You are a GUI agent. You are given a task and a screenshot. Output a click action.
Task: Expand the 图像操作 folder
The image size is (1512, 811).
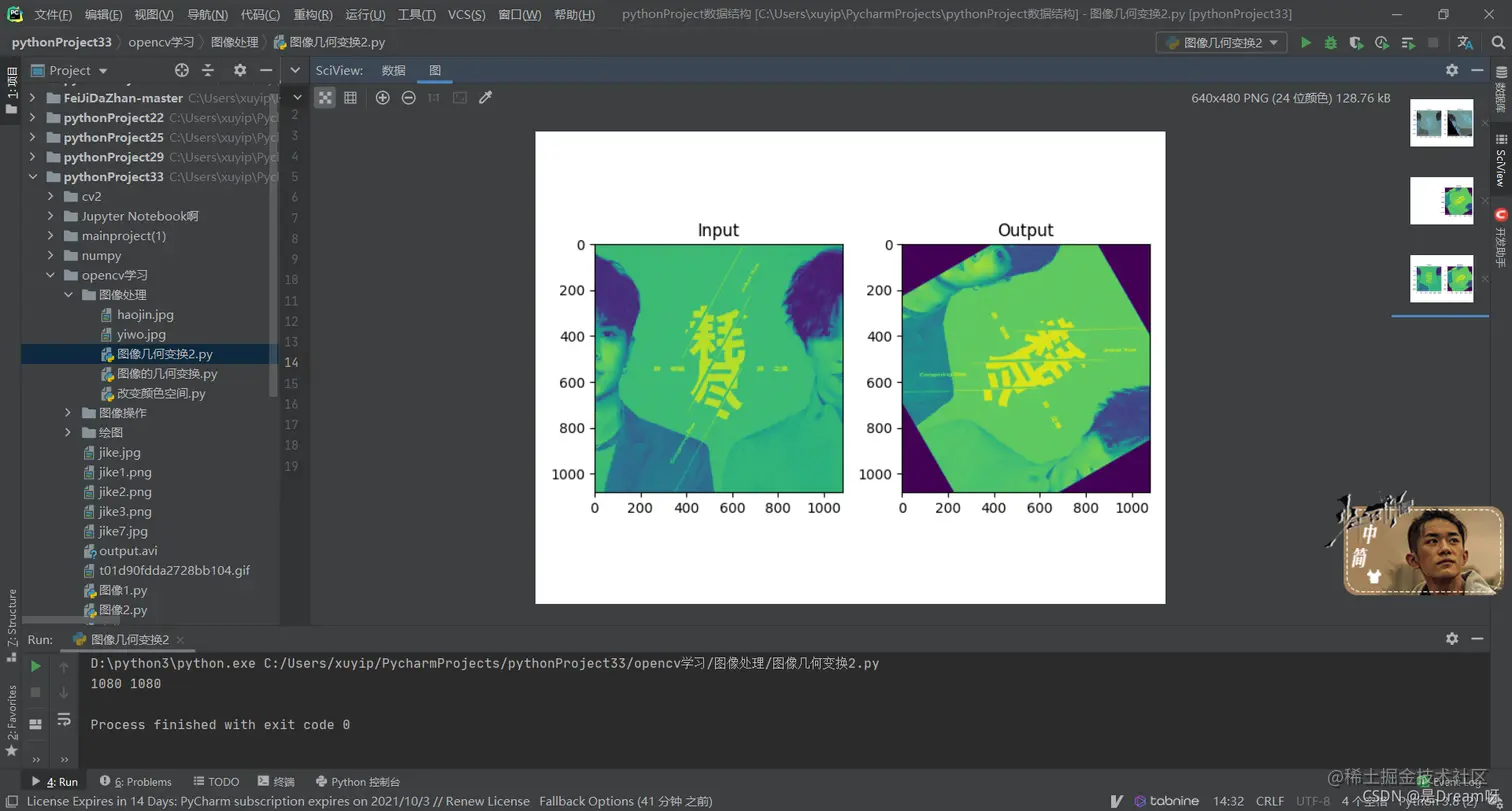pos(66,413)
